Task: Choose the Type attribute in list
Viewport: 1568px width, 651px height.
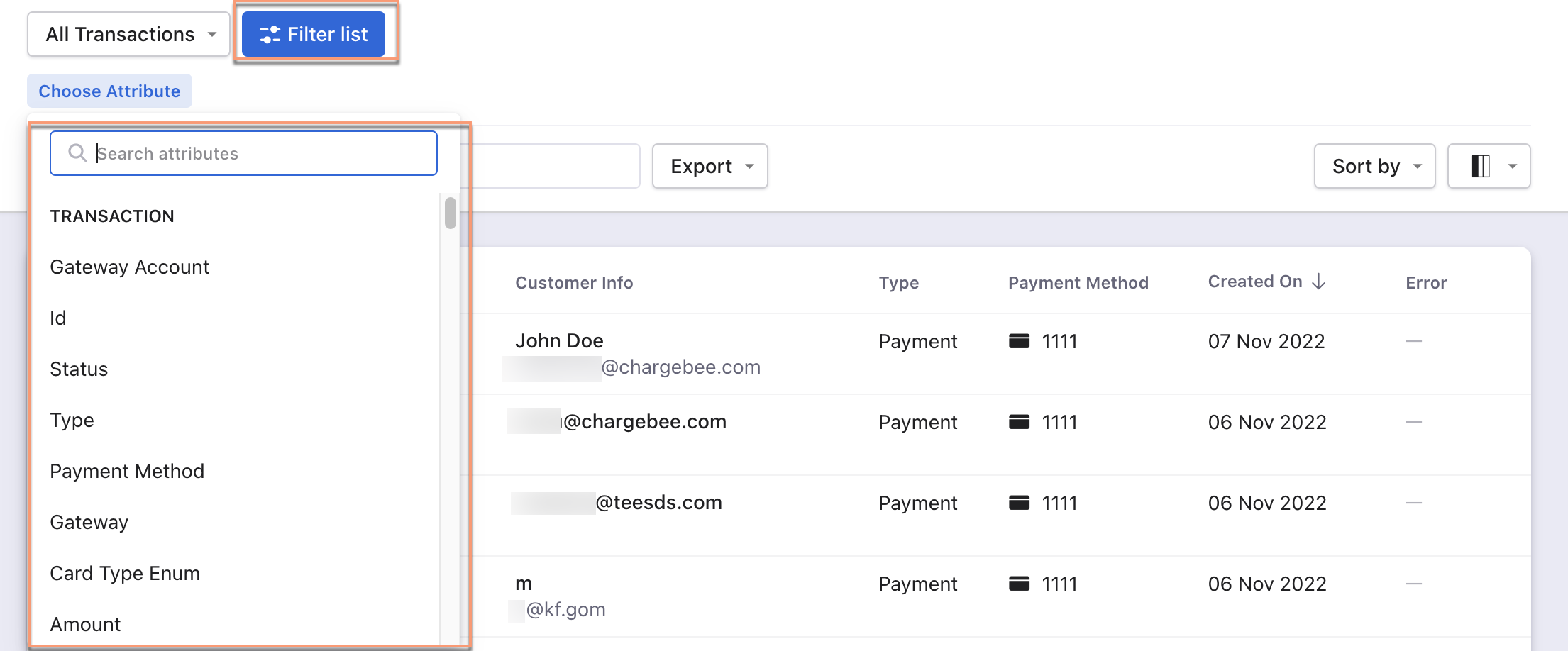Action: (x=72, y=420)
